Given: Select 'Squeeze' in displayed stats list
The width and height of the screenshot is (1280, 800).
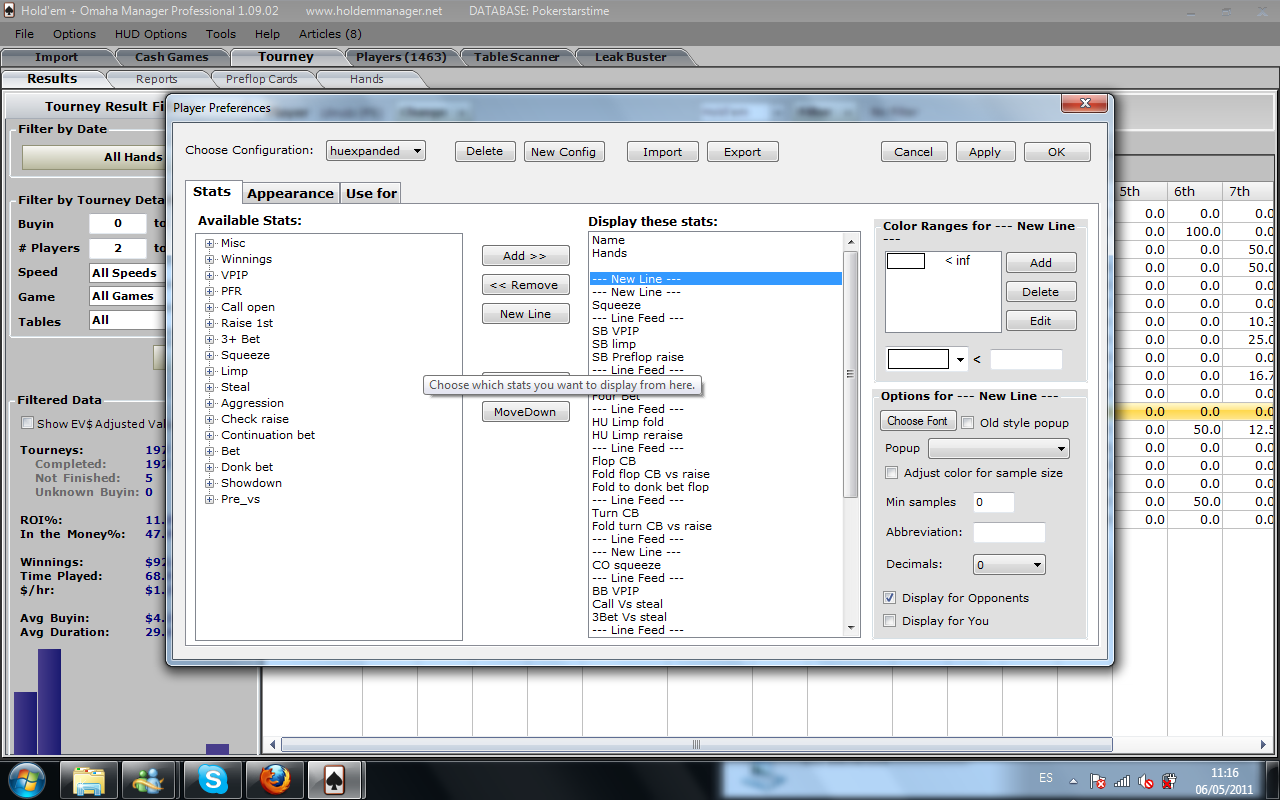Looking at the screenshot, I should click(616, 305).
